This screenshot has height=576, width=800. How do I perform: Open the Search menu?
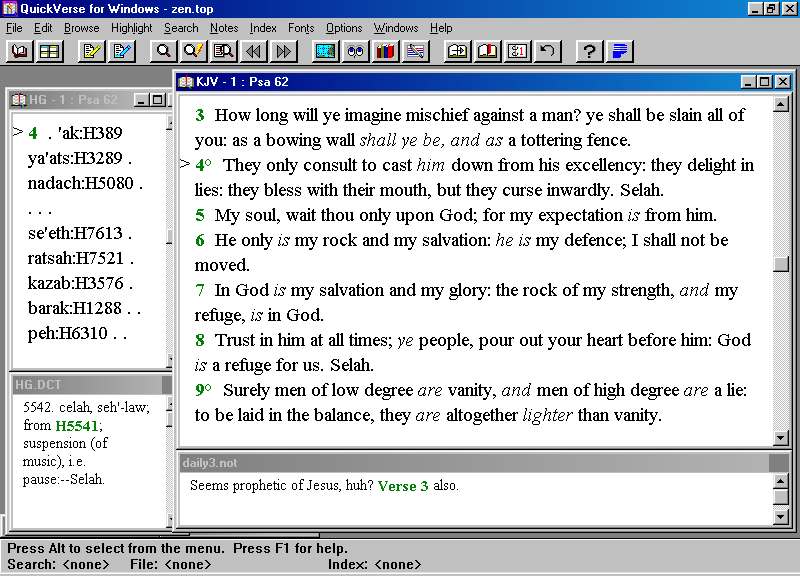181,28
